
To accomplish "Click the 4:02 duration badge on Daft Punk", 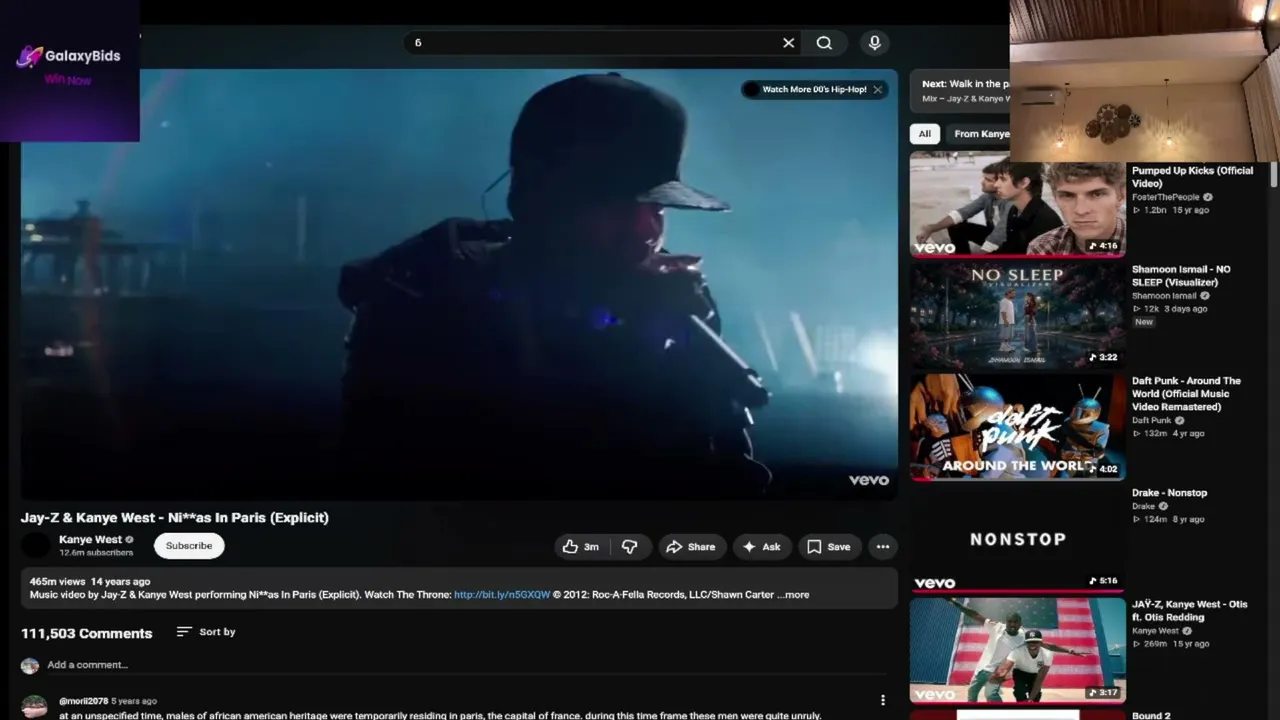I will click(1103, 469).
